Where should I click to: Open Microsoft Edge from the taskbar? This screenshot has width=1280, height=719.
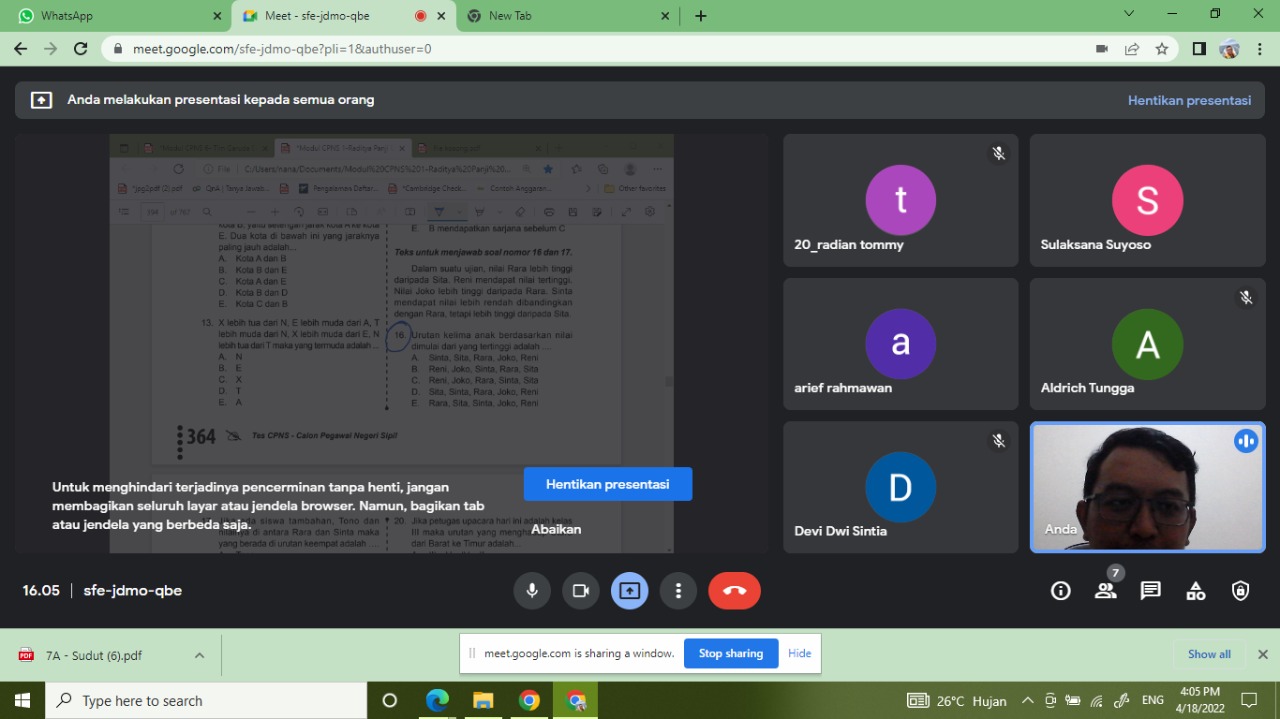click(437, 700)
